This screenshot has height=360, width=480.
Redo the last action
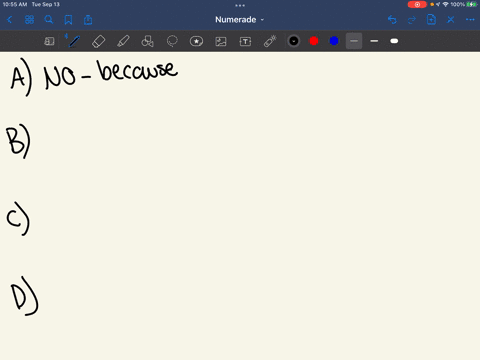(412, 20)
